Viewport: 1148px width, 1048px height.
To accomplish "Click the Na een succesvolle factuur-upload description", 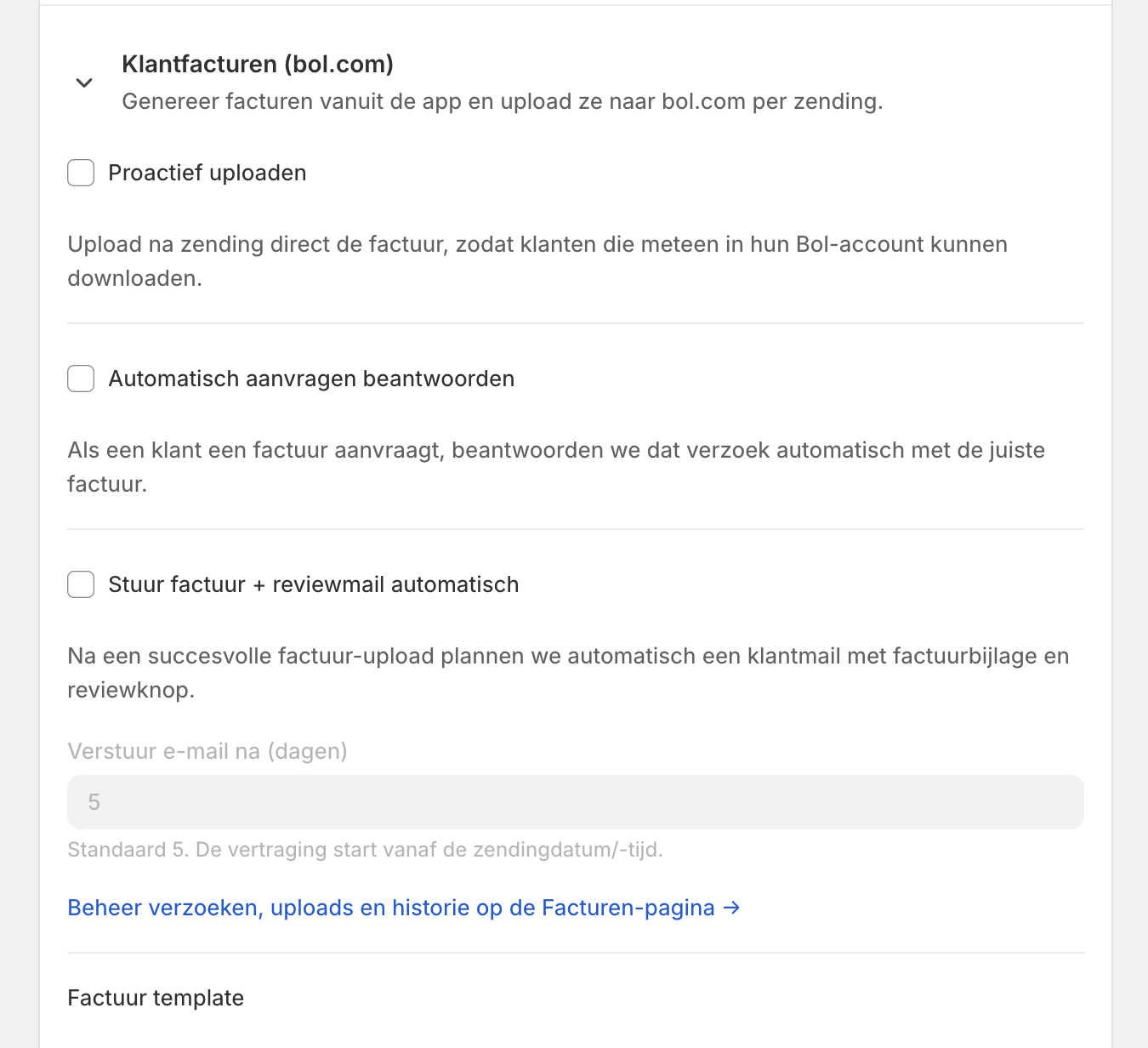I will point(567,657).
